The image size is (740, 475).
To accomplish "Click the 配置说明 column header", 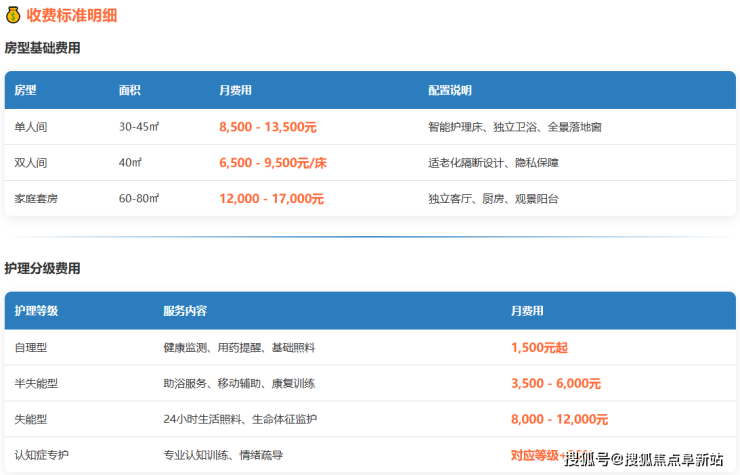I will 449,90.
